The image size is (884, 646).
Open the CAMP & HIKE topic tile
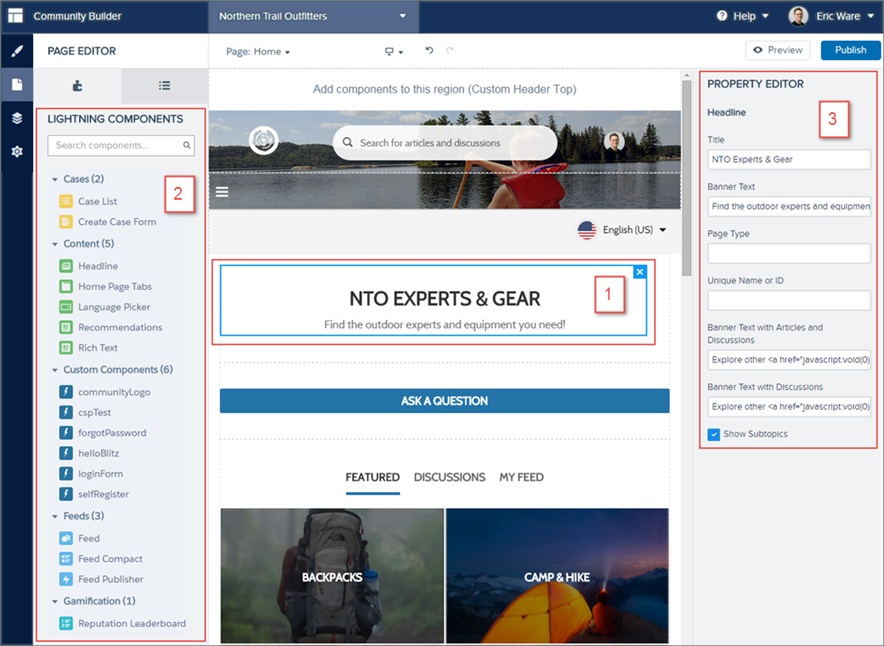tap(557, 576)
